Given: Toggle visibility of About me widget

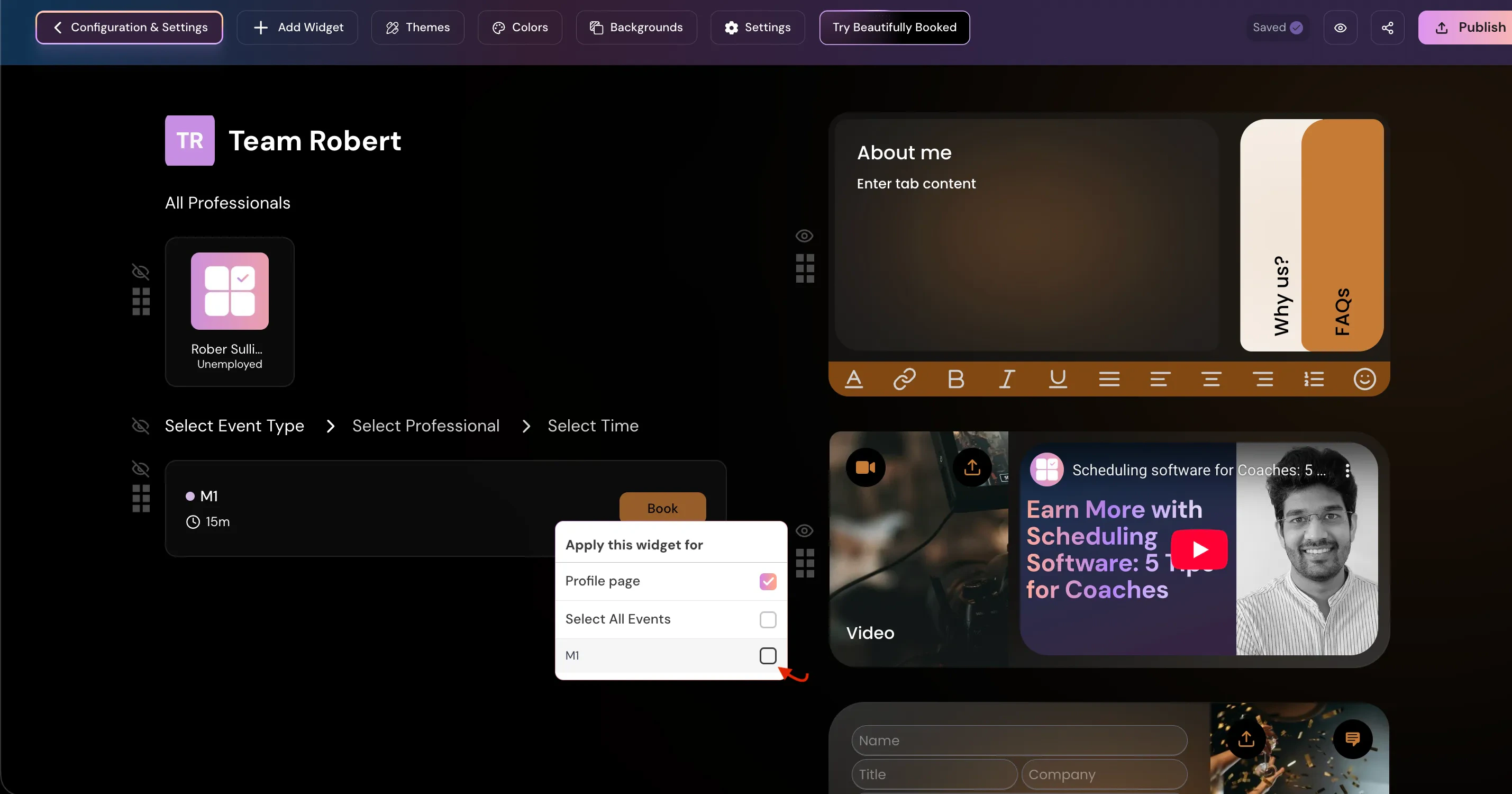Looking at the screenshot, I should (x=804, y=236).
